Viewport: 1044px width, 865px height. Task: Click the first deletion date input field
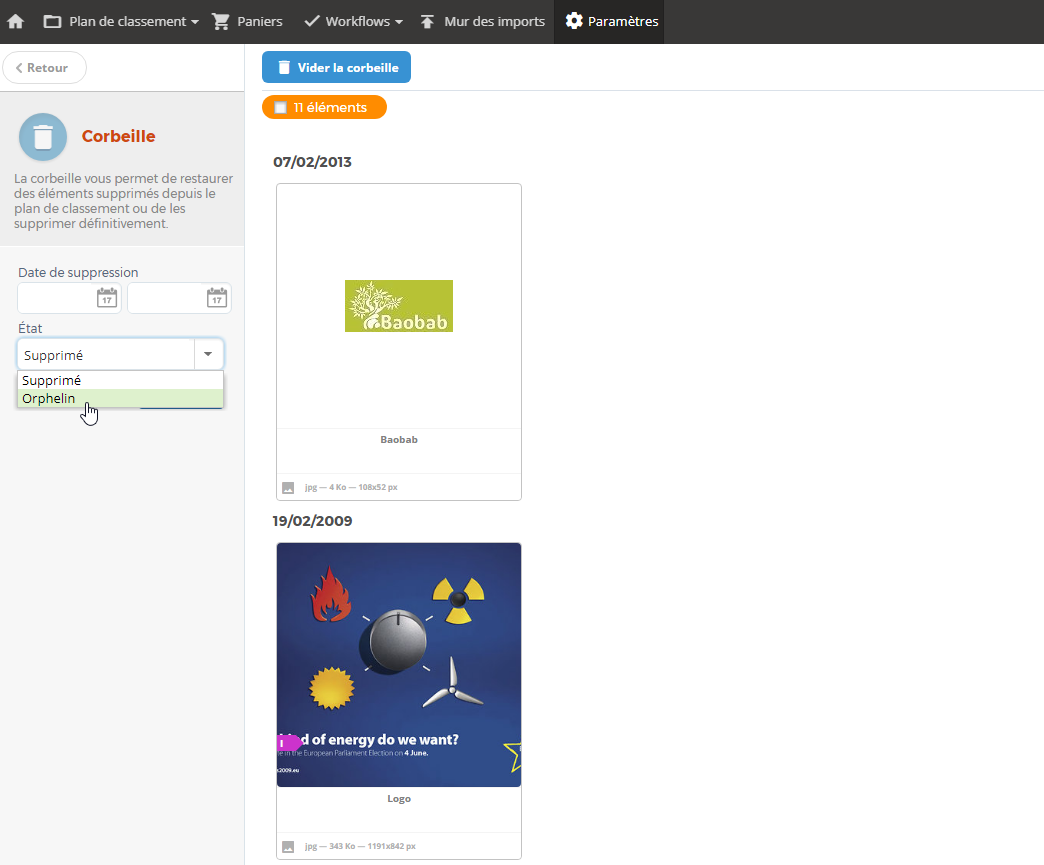56,298
